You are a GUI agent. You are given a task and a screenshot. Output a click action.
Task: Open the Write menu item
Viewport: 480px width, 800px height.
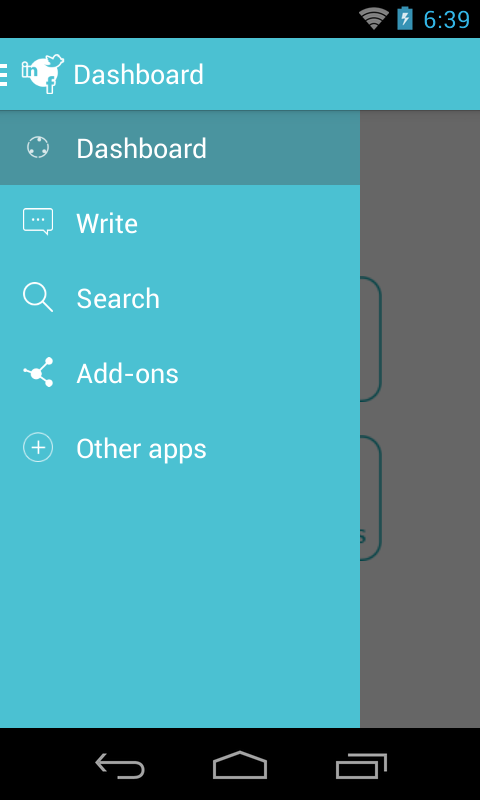tap(180, 223)
